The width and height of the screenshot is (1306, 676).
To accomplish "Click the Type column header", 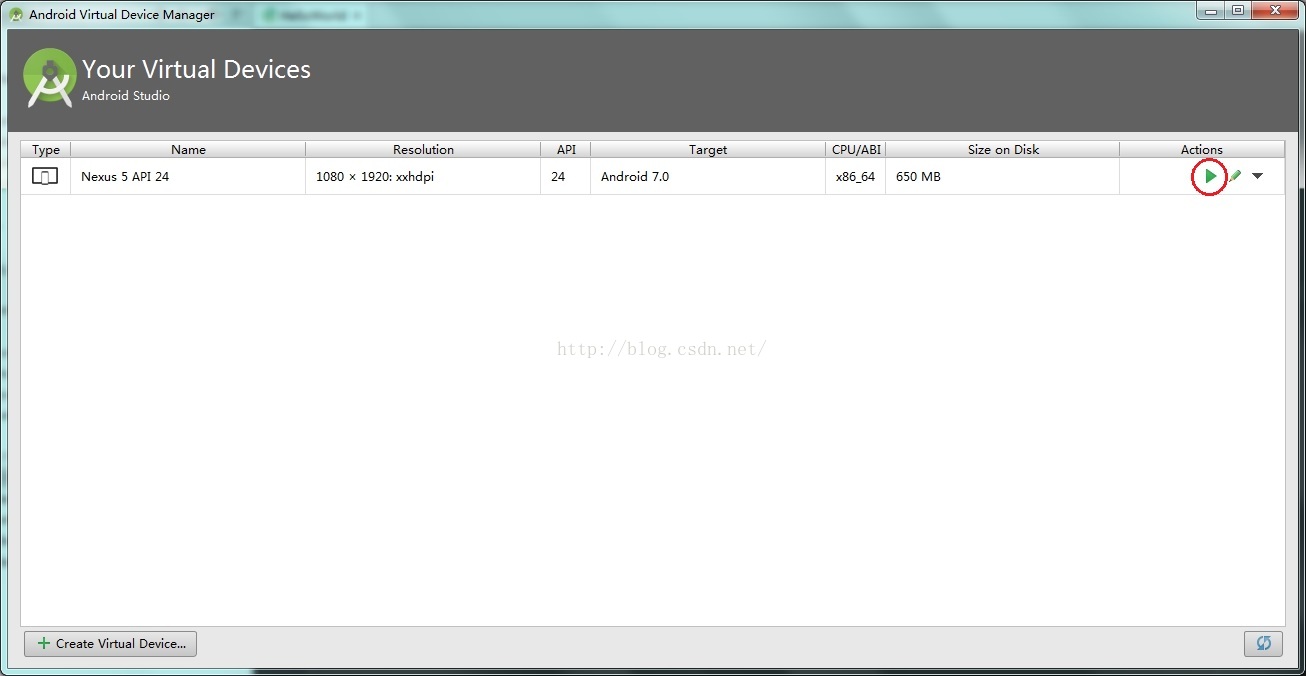I will click(x=46, y=149).
